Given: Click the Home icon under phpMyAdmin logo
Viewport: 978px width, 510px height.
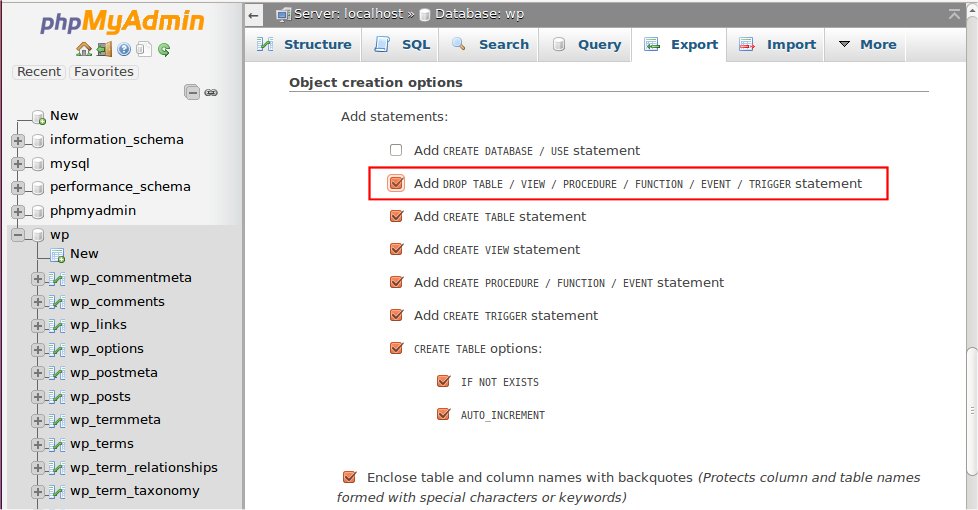Looking at the screenshot, I should pyautogui.click(x=84, y=49).
